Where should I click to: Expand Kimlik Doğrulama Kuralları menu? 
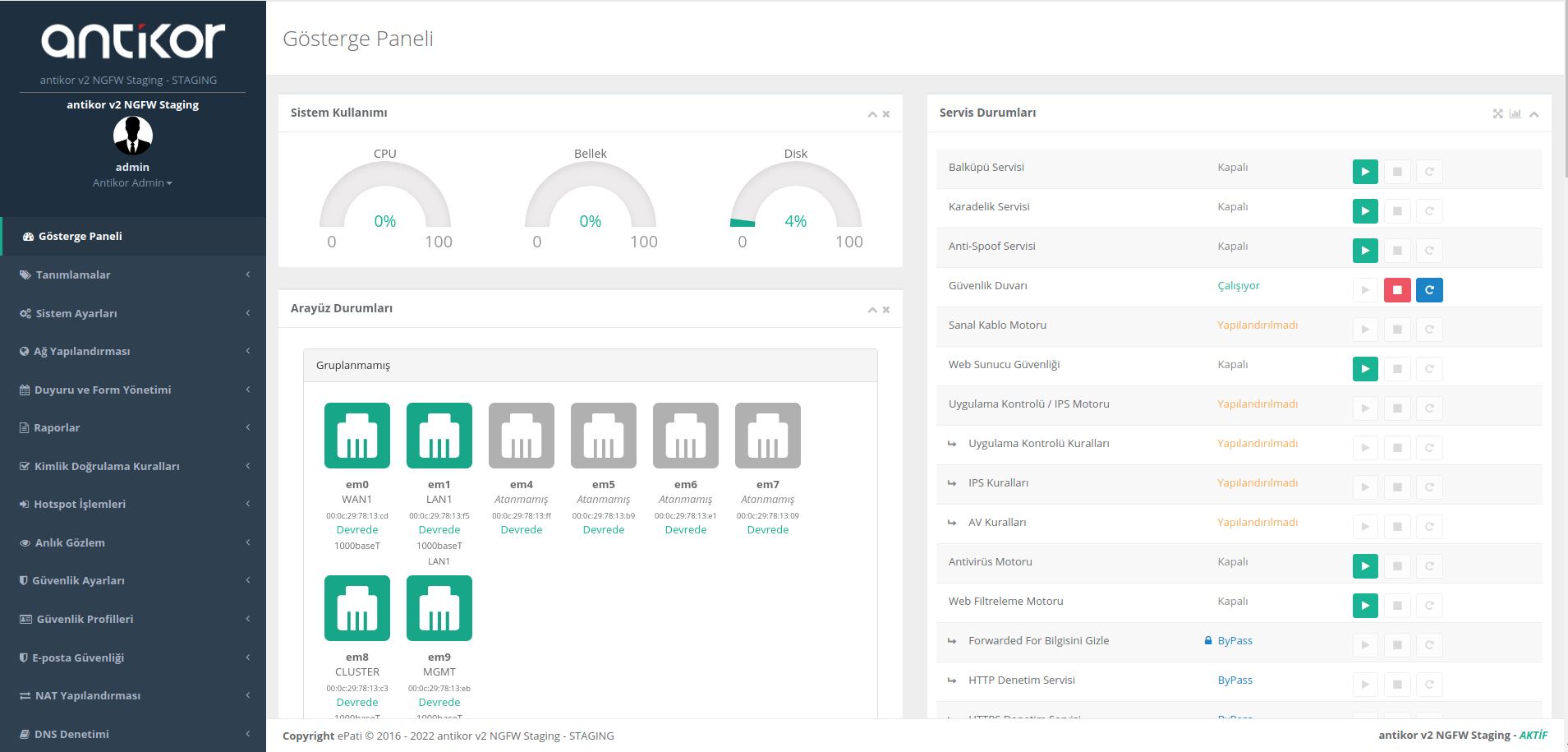[133, 466]
